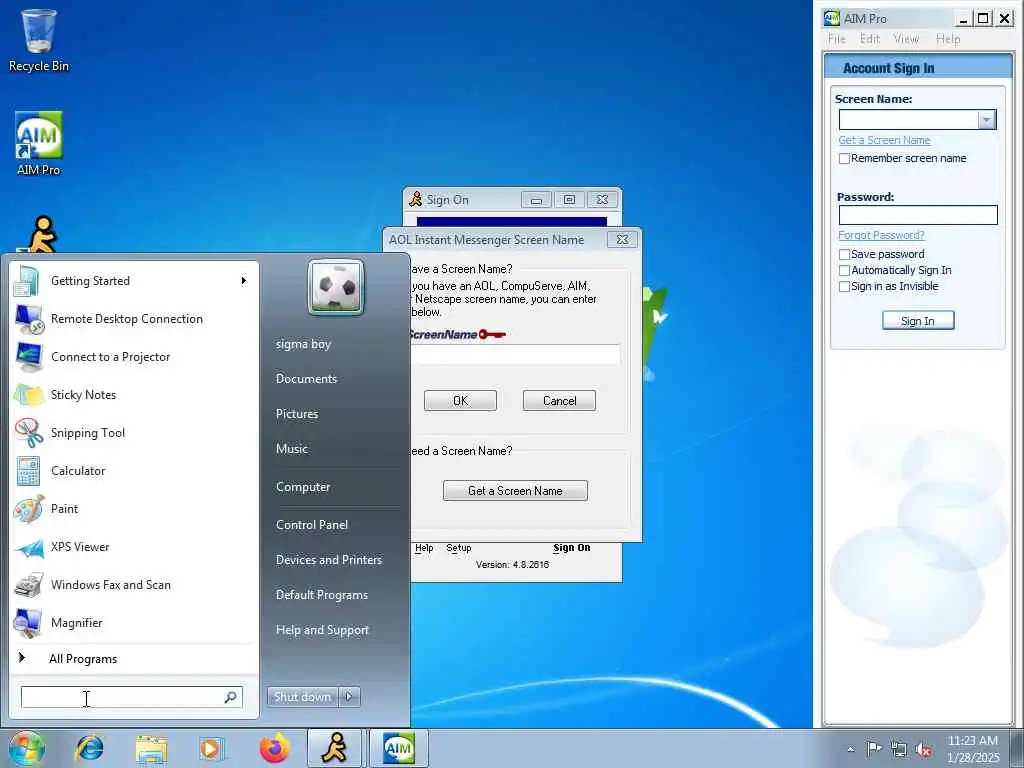Open the Snipping Tool
The height and width of the screenshot is (768, 1024).
pyautogui.click(x=134, y=432)
